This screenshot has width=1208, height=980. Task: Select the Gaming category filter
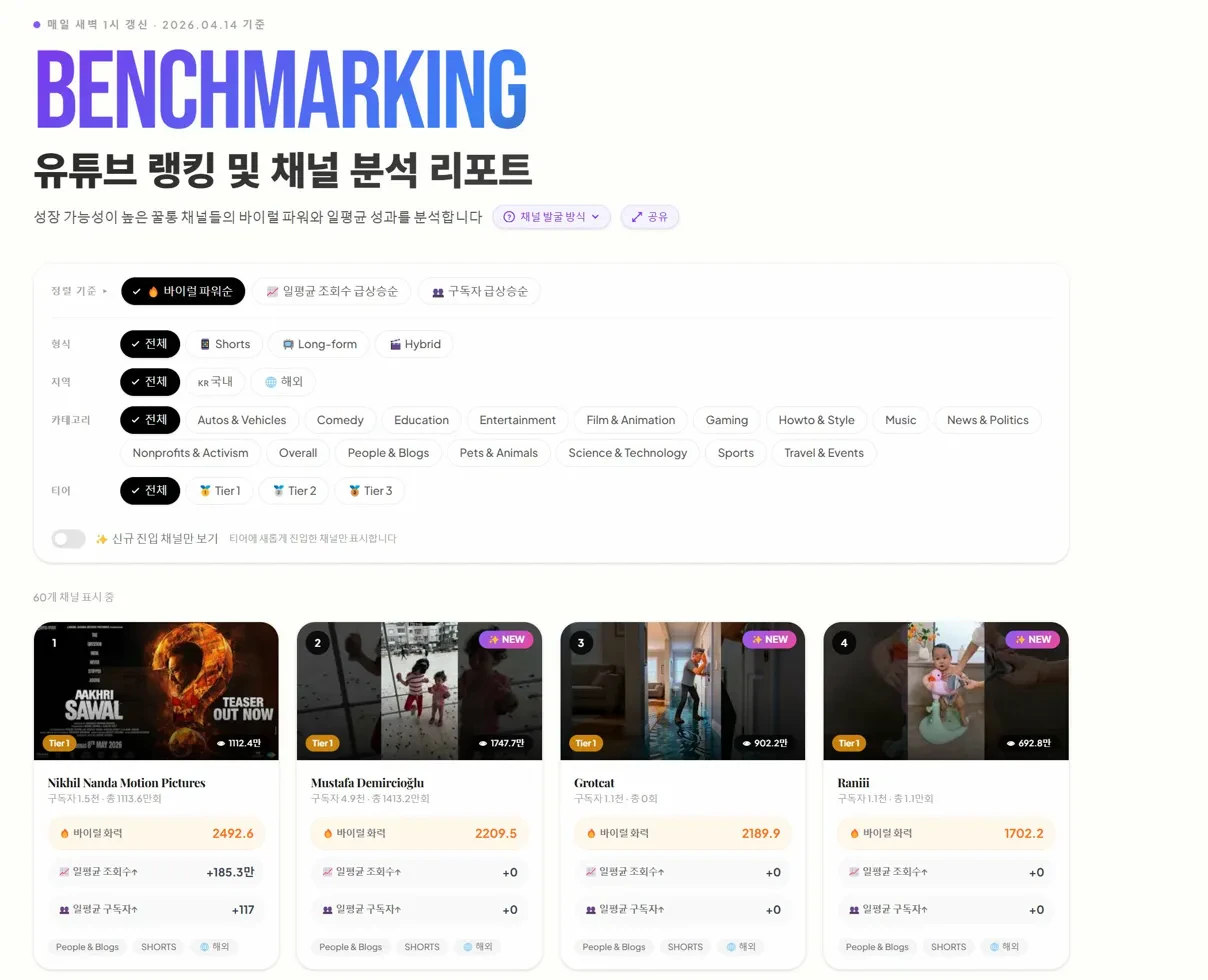click(726, 420)
